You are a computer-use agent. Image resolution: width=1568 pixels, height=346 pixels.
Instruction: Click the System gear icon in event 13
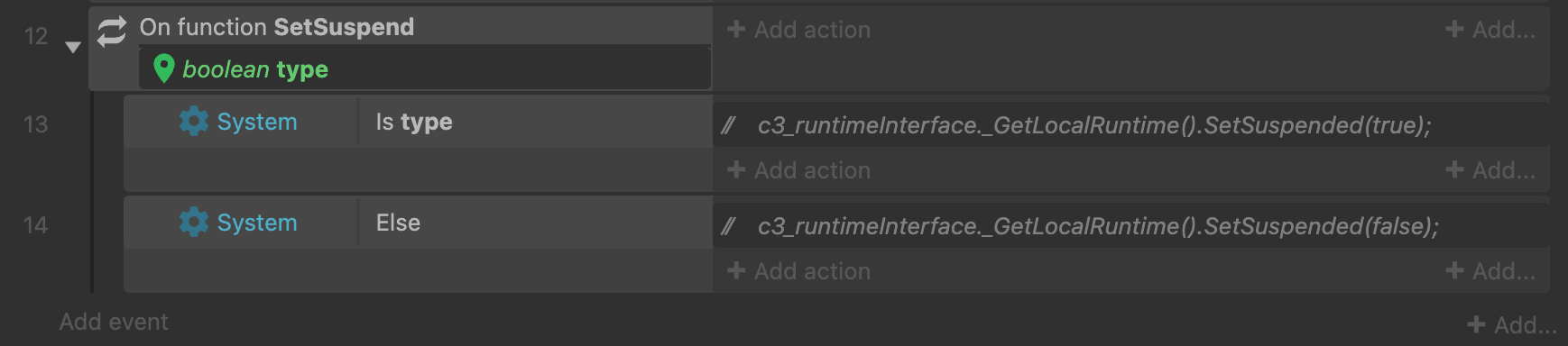click(193, 122)
